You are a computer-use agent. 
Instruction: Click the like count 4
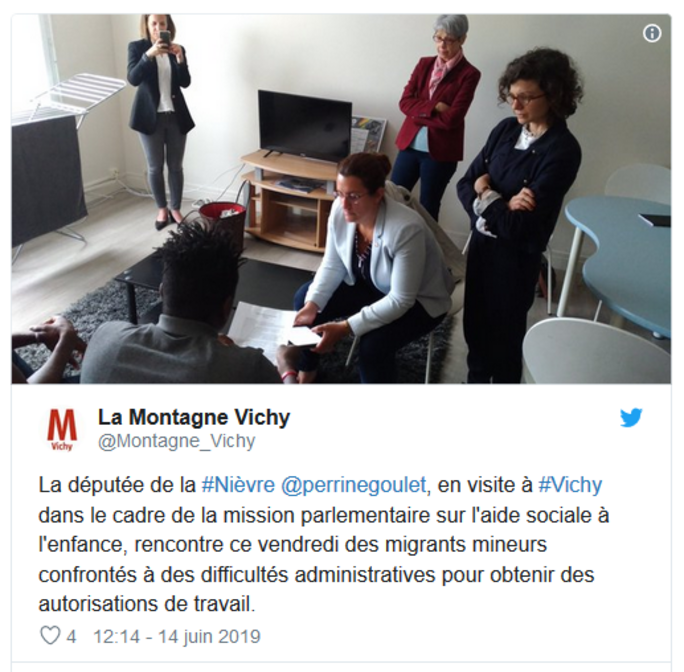71,636
